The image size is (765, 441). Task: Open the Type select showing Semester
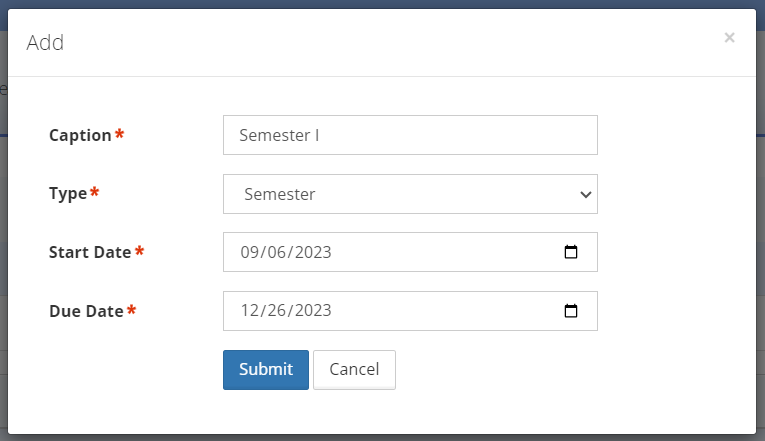click(x=410, y=194)
